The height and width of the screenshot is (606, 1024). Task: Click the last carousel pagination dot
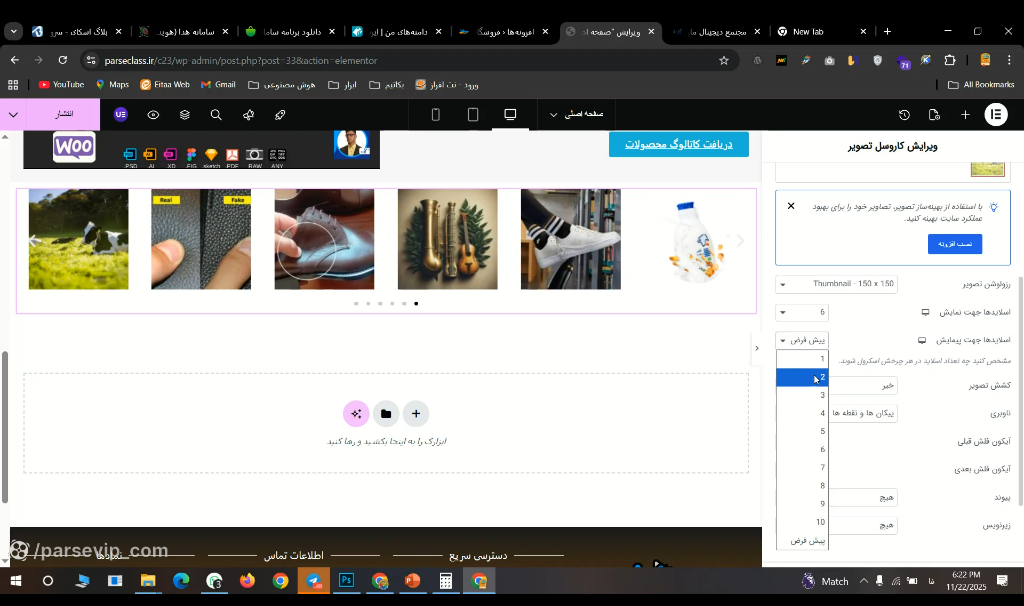(416, 304)
